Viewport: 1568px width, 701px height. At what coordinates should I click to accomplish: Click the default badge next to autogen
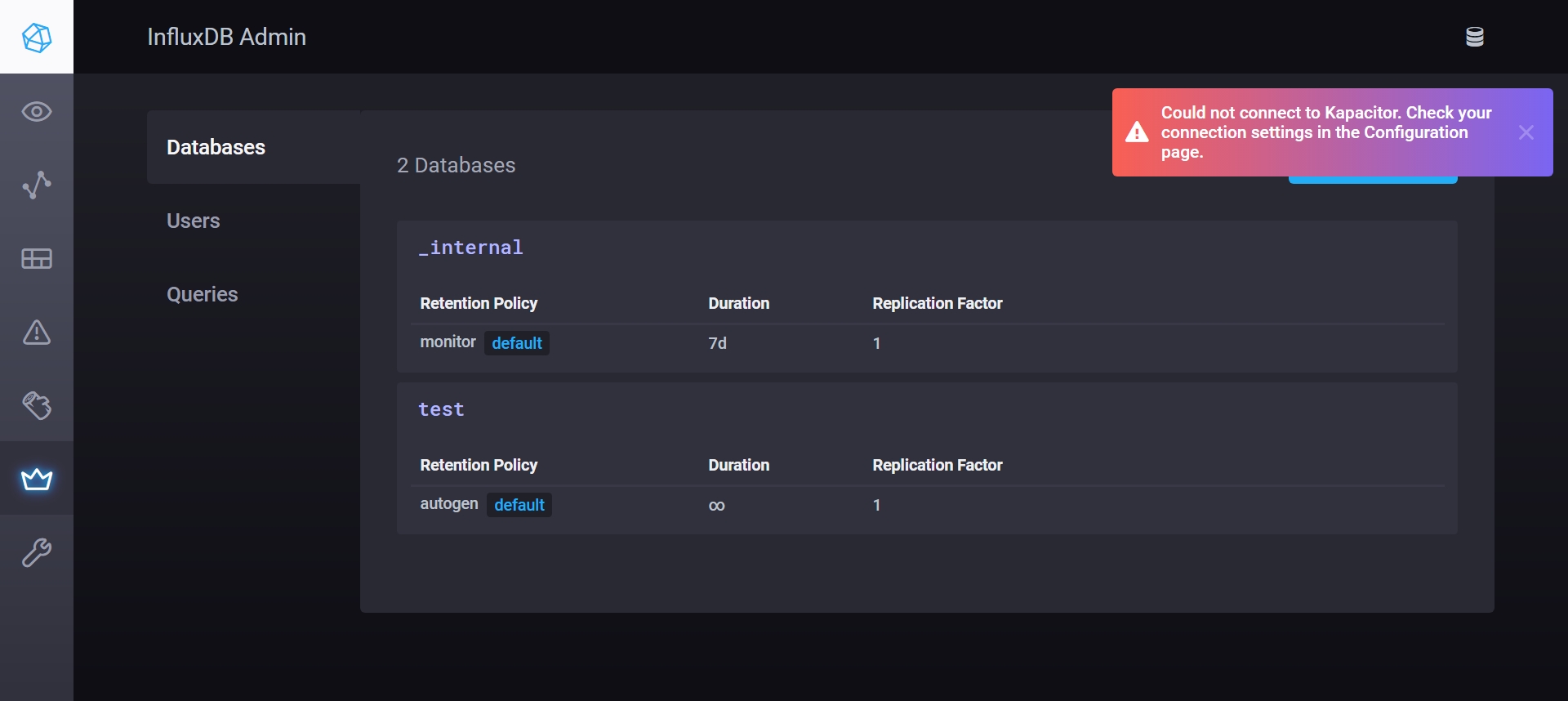[519, 505]
